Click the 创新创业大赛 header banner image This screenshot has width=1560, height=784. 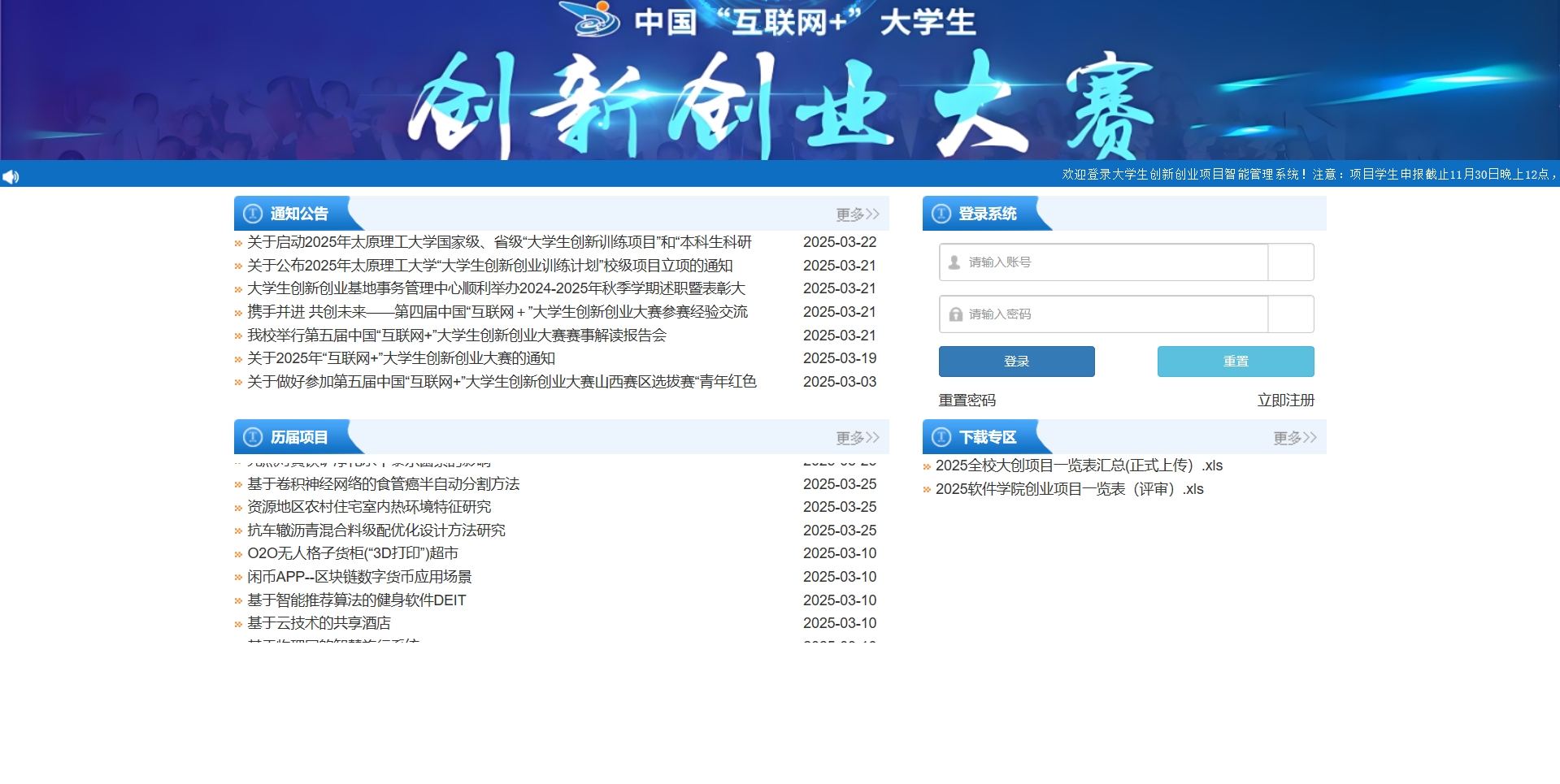pyautogui.click(x=780, y=80)
